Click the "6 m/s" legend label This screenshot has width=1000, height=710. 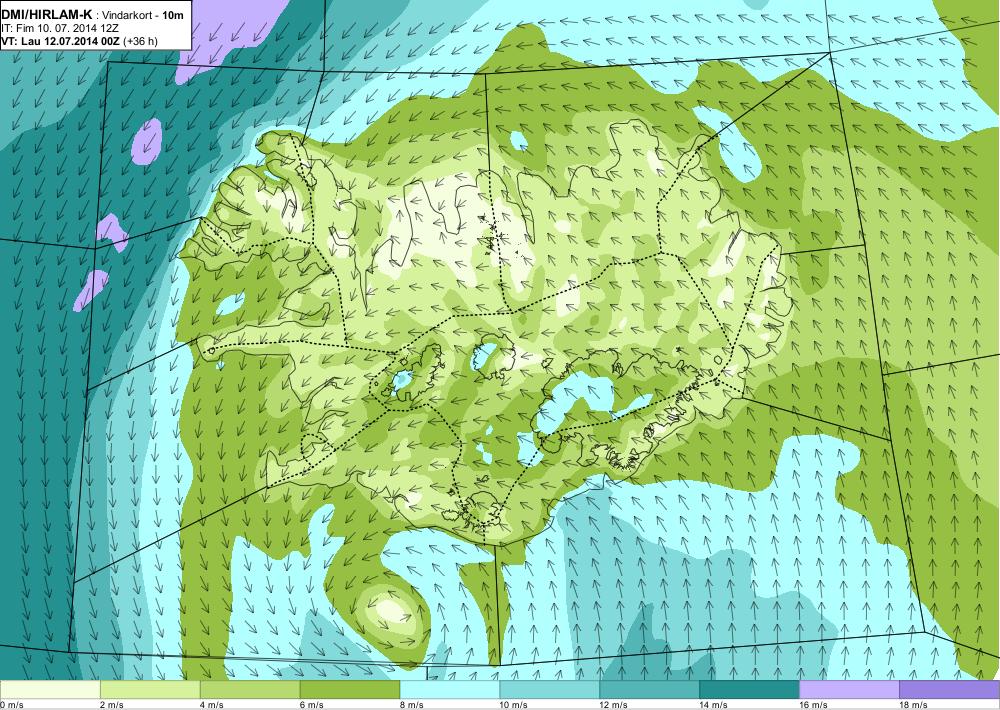coord(312,705)
